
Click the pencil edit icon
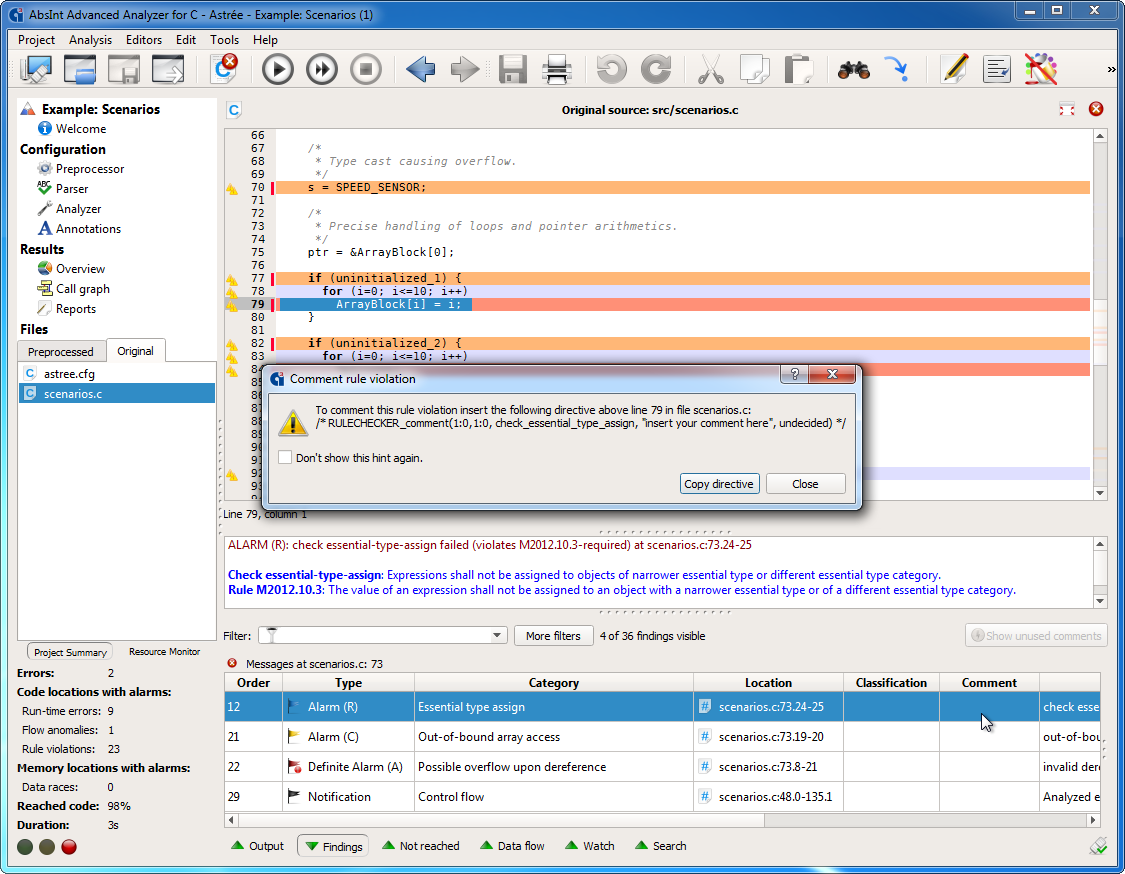[954, 70]
